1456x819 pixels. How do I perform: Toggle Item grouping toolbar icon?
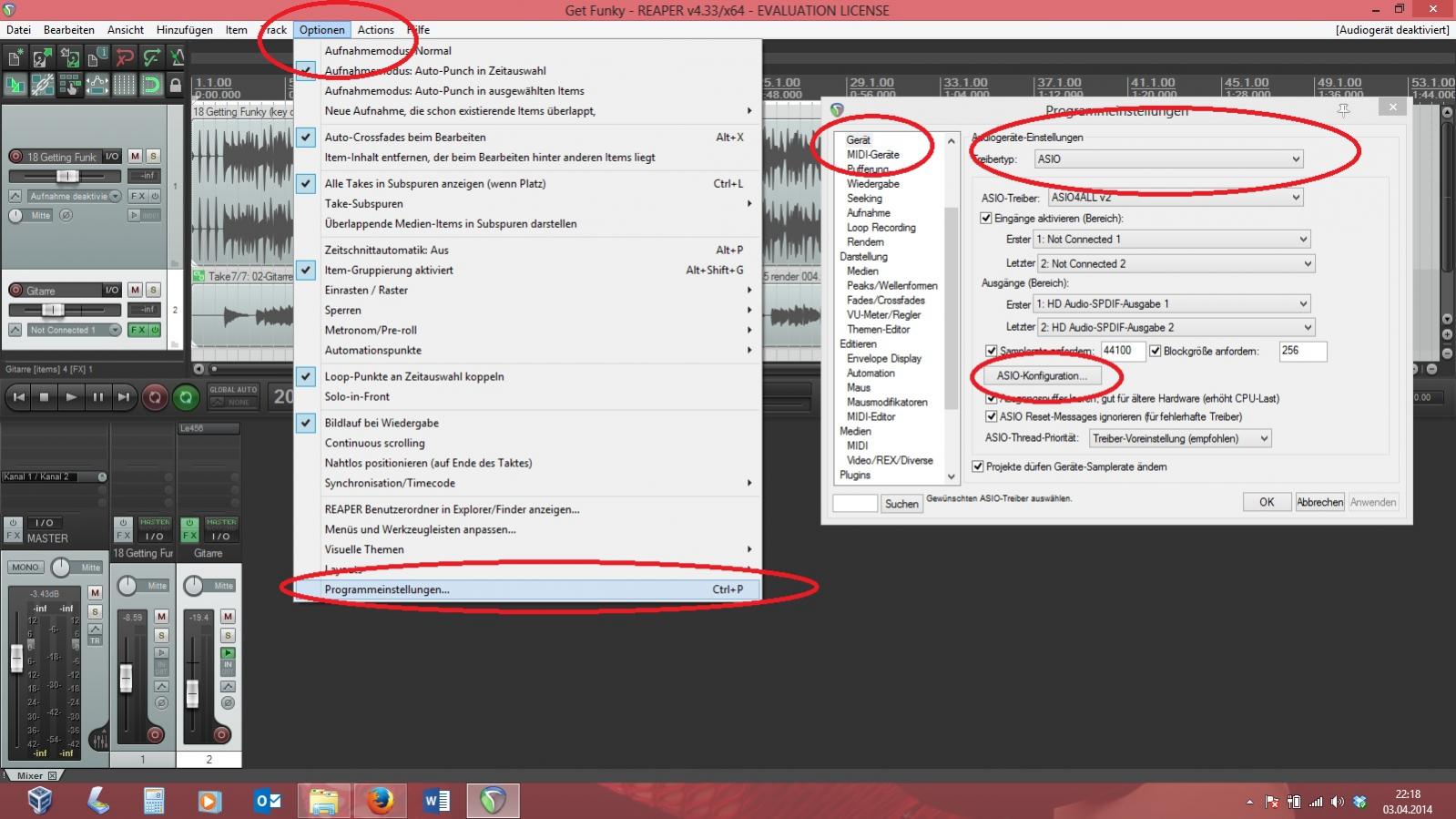pos(43,85)
